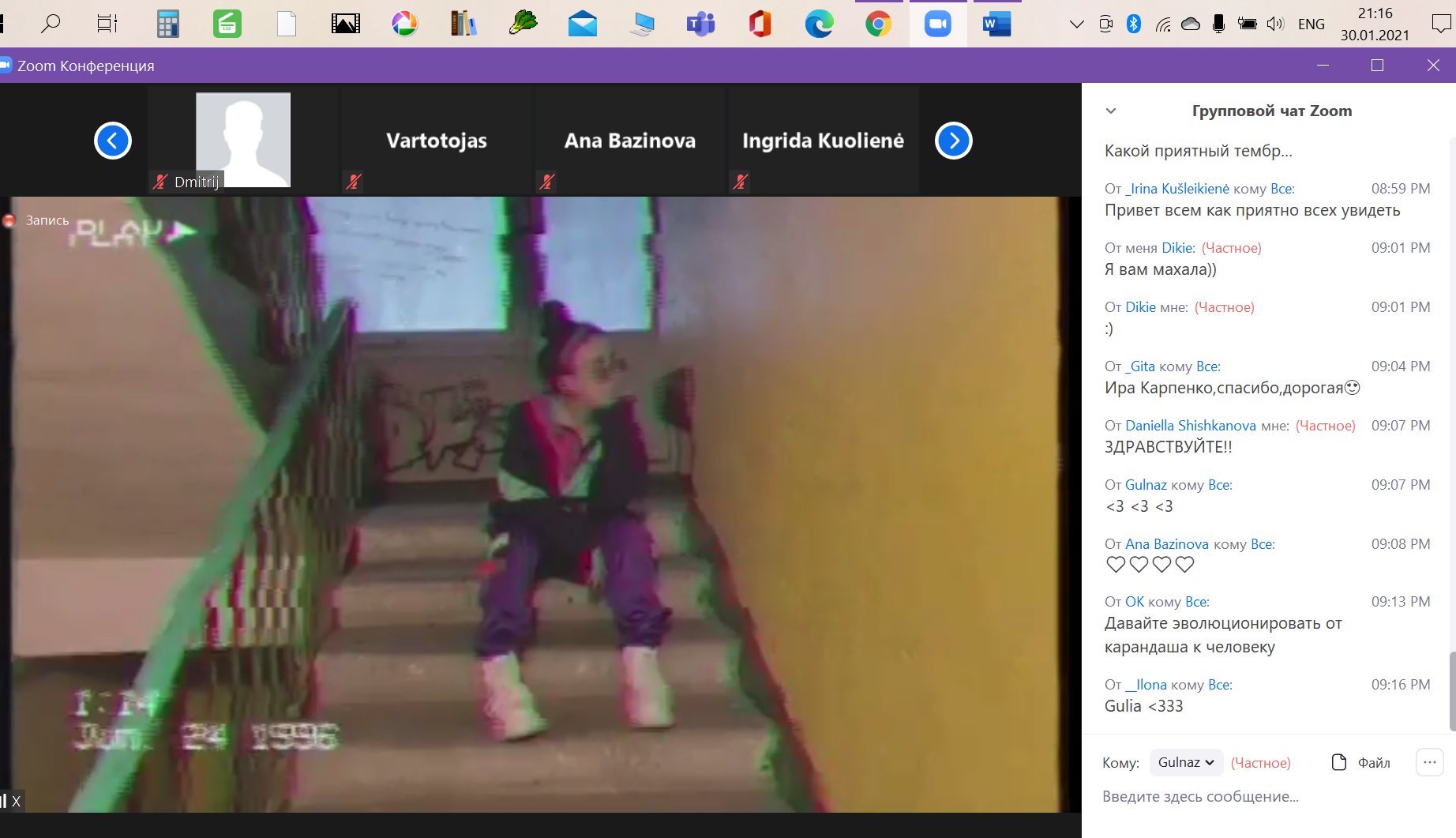
Task: Open the Gulnaz recipient dropdown
Action: [1185, 762]
